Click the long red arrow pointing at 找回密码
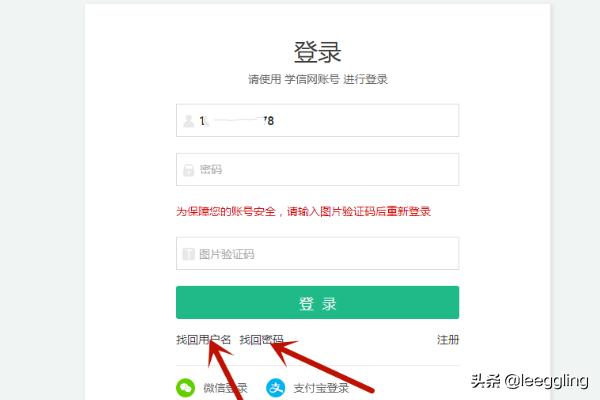 (321, 366)
